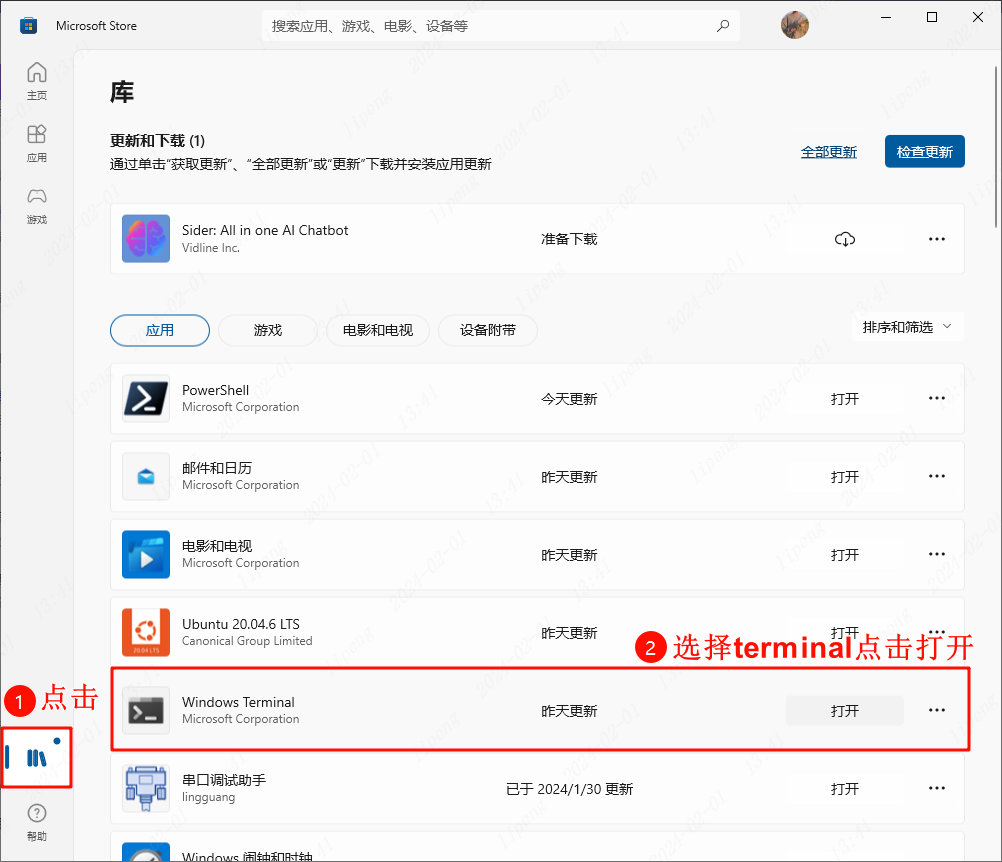
Task: Click the PowerShell app icon
Action: pyautogui.click(x=146, y=398)
